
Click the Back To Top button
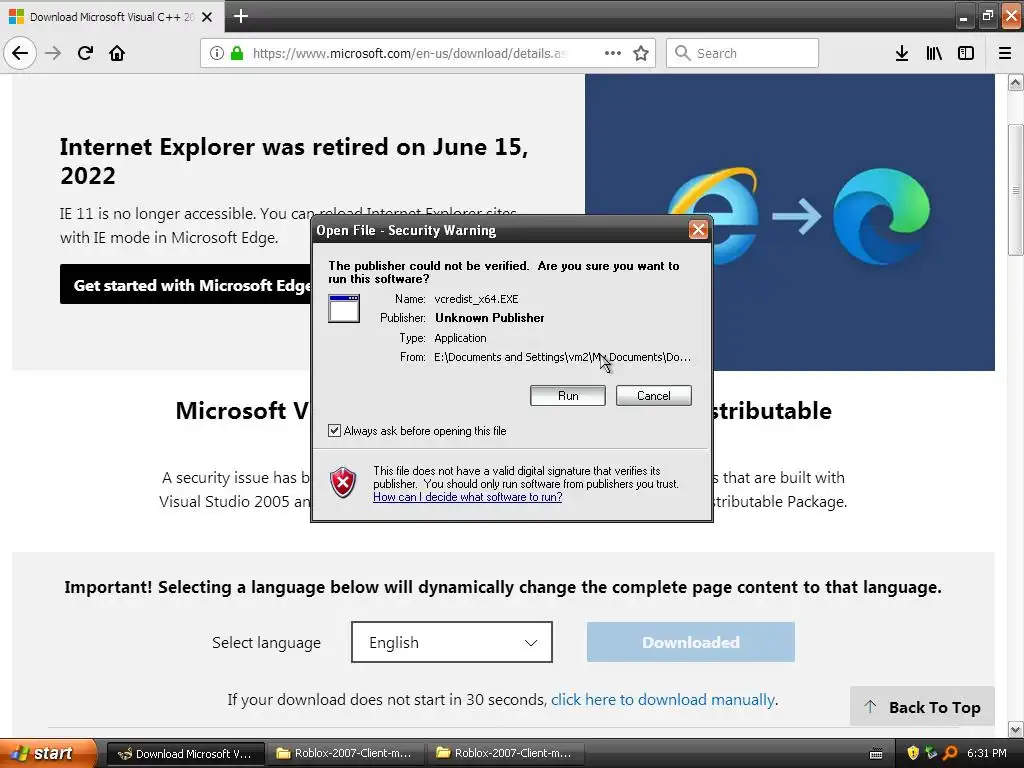(x=922, y=707)
